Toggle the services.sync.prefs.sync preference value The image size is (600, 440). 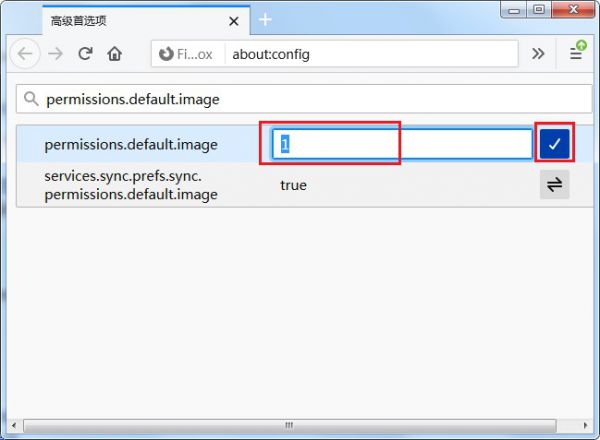(554, 185)
